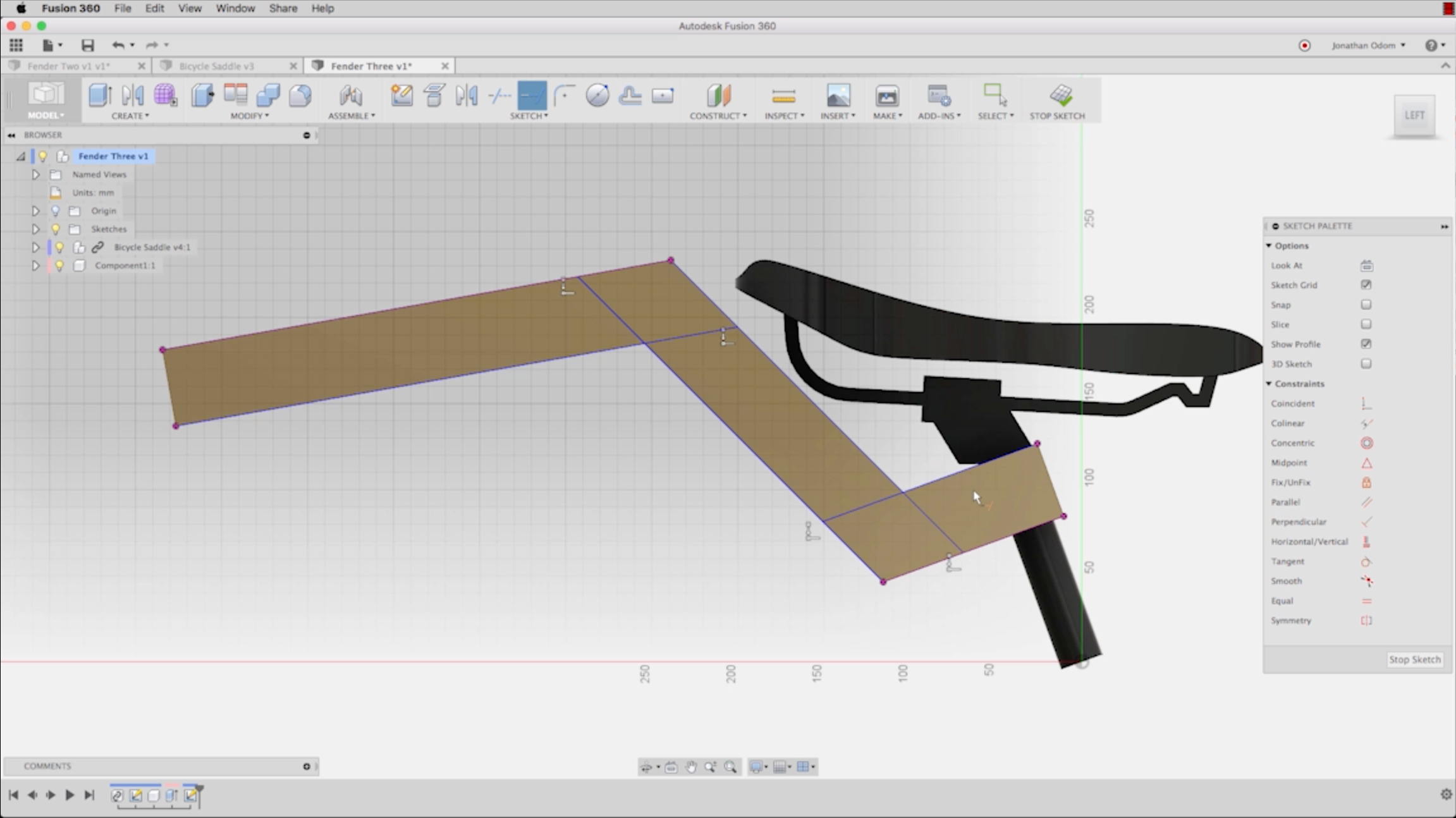Click the Pan hand tool icon
Screen dimensions: 1456x818
point(690,767)
